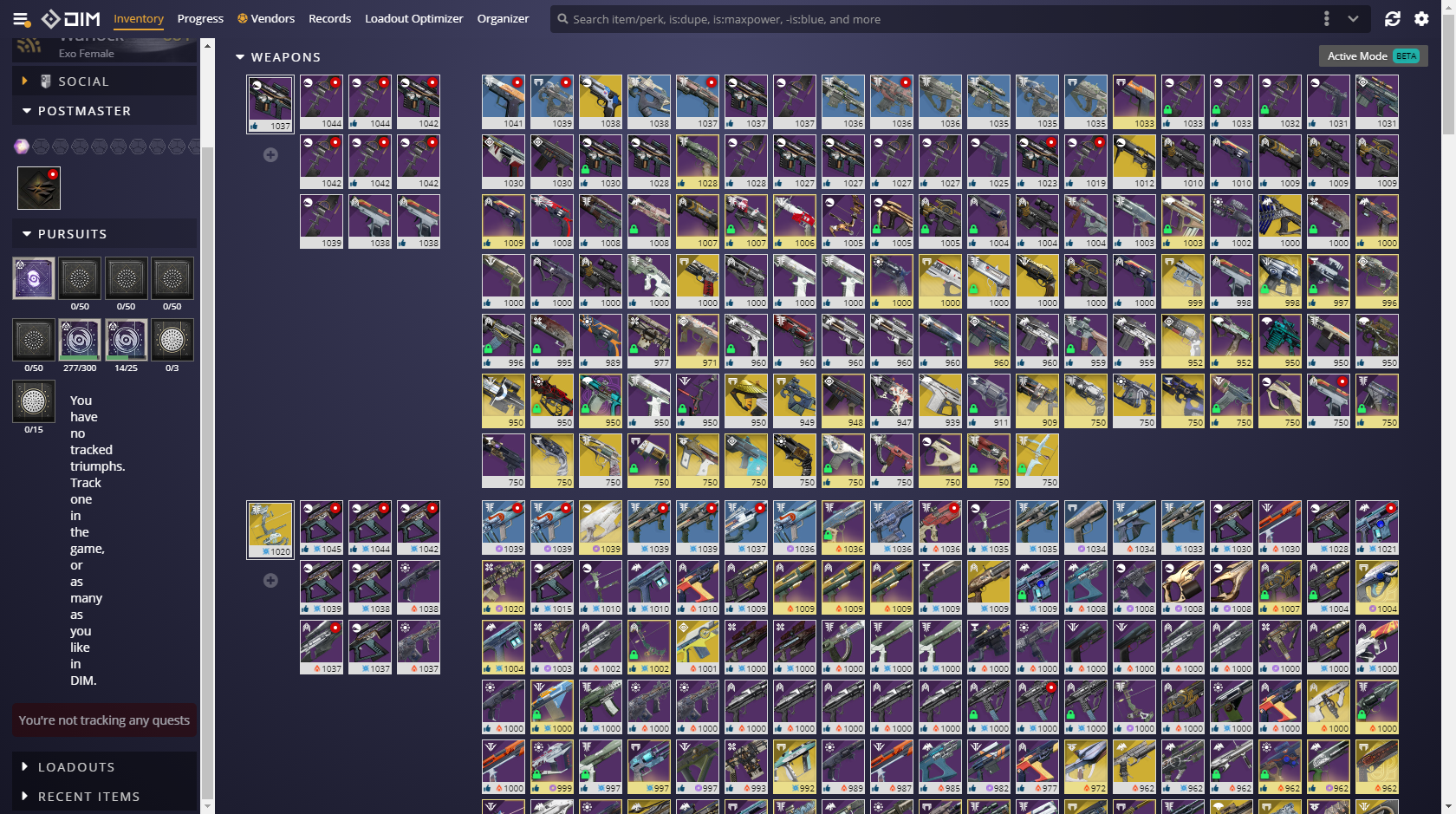Select the weapon tile with power 948
The height and width of the screenshot is (814, 1456).
coord(843,401)
